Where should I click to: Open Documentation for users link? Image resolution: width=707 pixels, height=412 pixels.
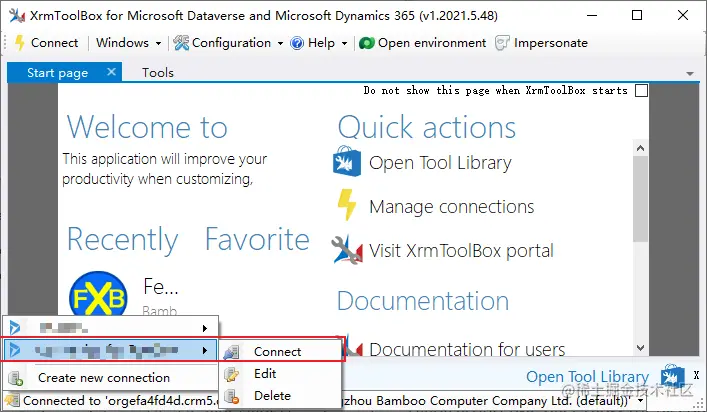tap(467, 349)
